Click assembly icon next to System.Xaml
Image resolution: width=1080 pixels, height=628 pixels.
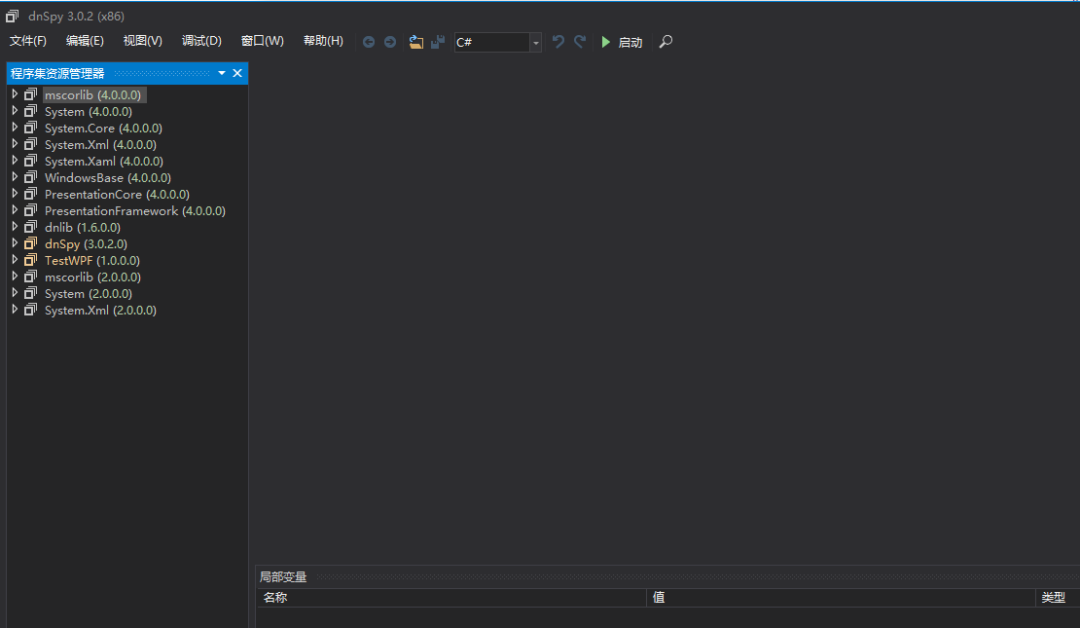(x=30, y=160)
